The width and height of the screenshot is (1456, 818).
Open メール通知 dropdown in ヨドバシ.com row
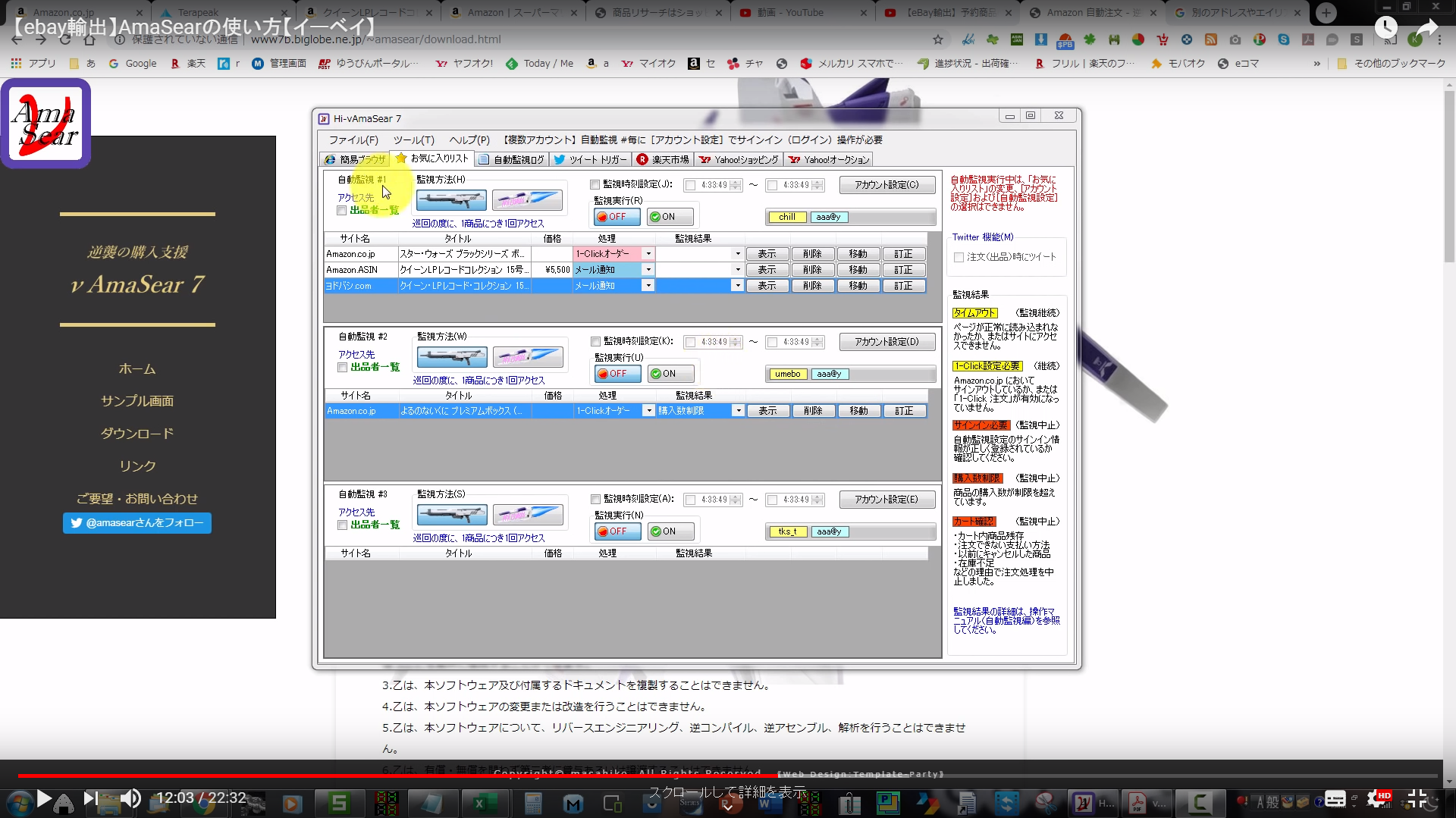tap(648, 286)
